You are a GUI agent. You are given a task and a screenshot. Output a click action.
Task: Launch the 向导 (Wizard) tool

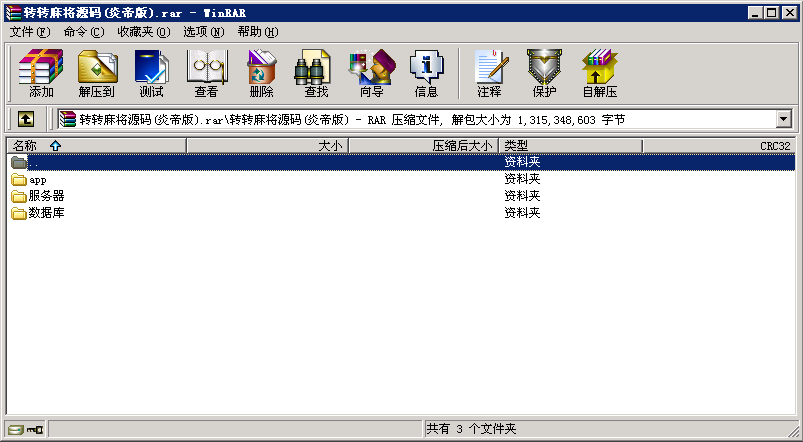tap(371, 72)
